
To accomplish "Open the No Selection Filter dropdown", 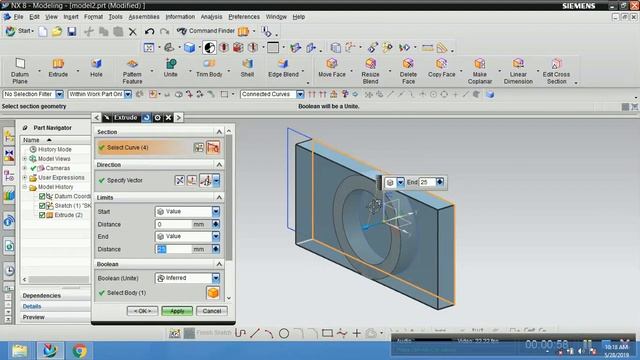I will (x=60, y=94).
